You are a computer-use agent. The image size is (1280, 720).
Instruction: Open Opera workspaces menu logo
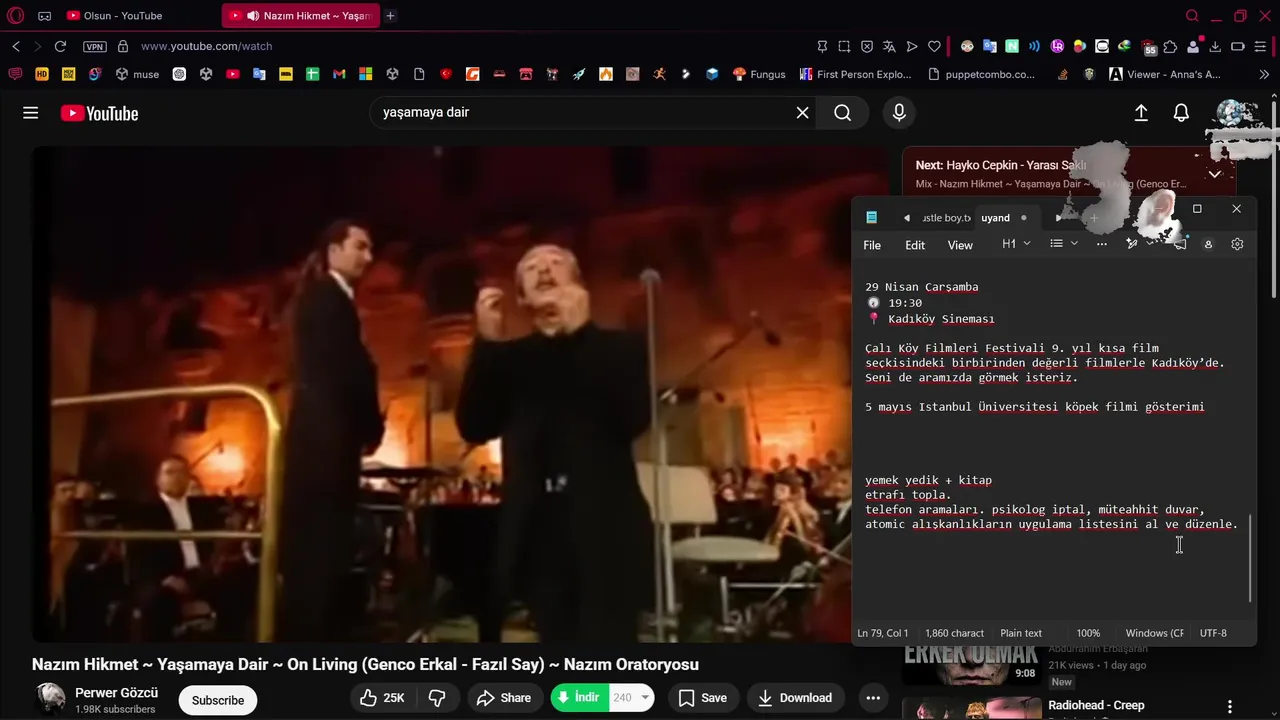[x=16, y=16]
